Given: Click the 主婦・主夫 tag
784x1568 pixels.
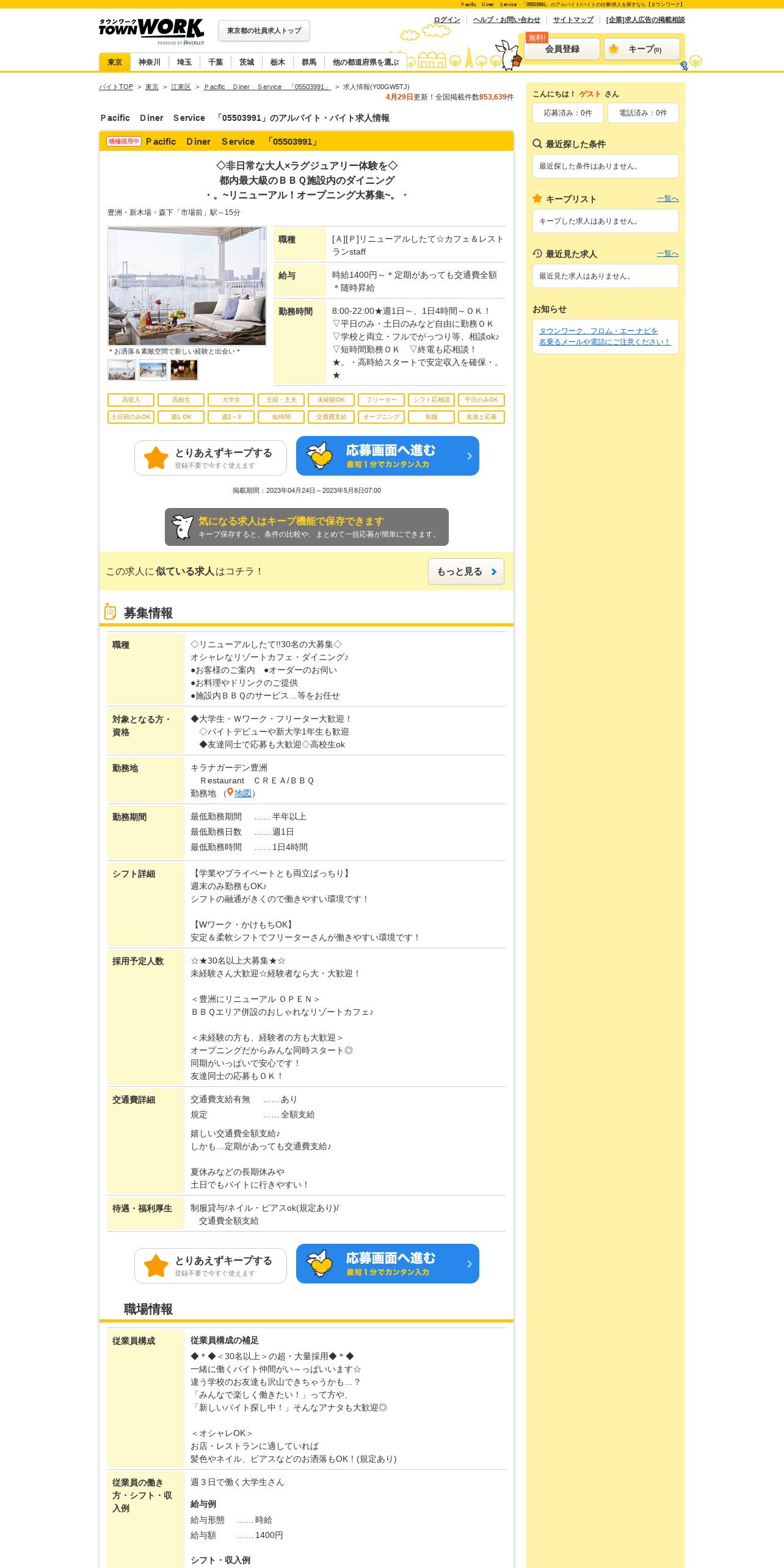Looking at the screenshot, I should pyautogui.click(x=281, y=400).
